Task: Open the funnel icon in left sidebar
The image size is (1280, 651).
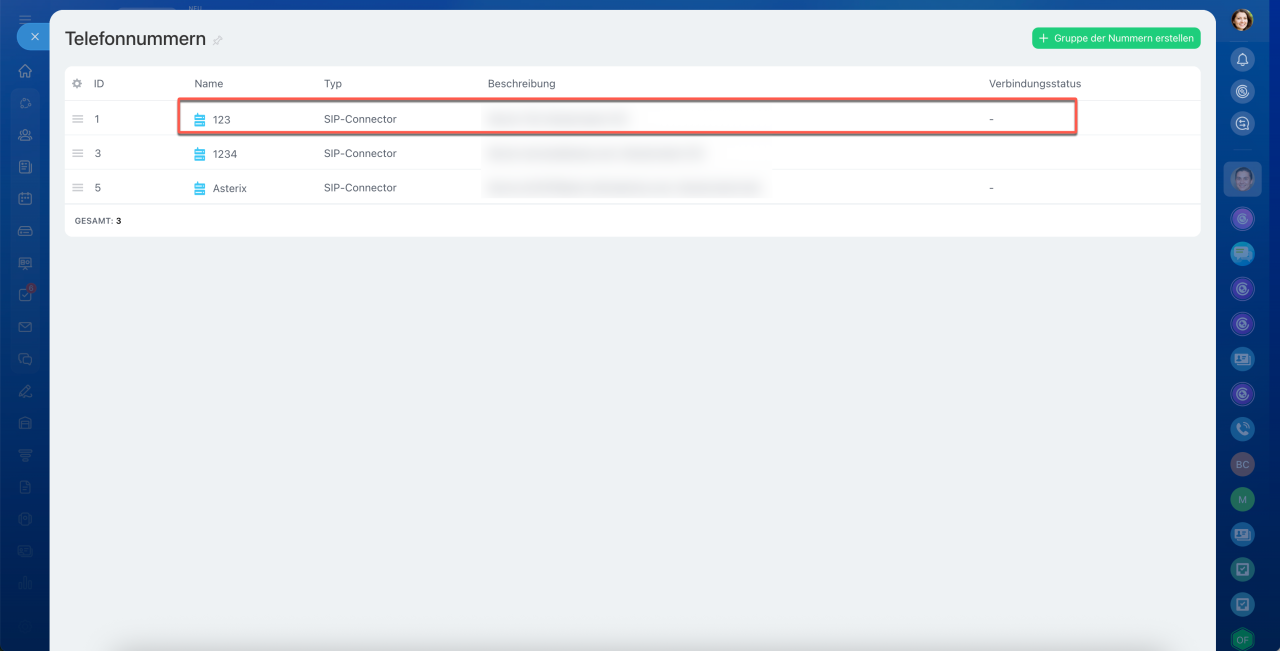Action: [25, 455]
